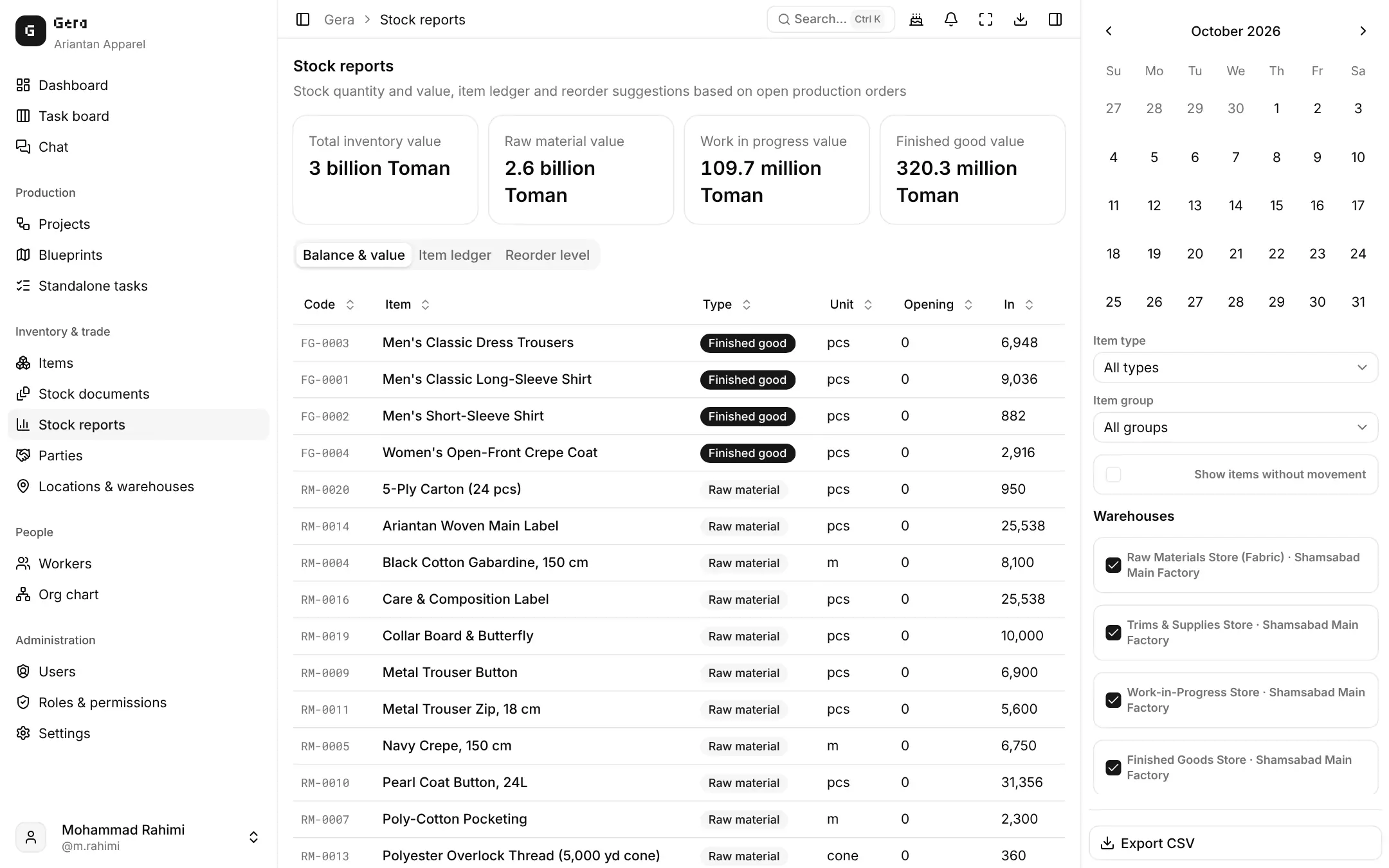The width and height of the screenshot is (1389, 868).
Task: Open the Item group dropdown
Action: click(x=1235, y=428)
